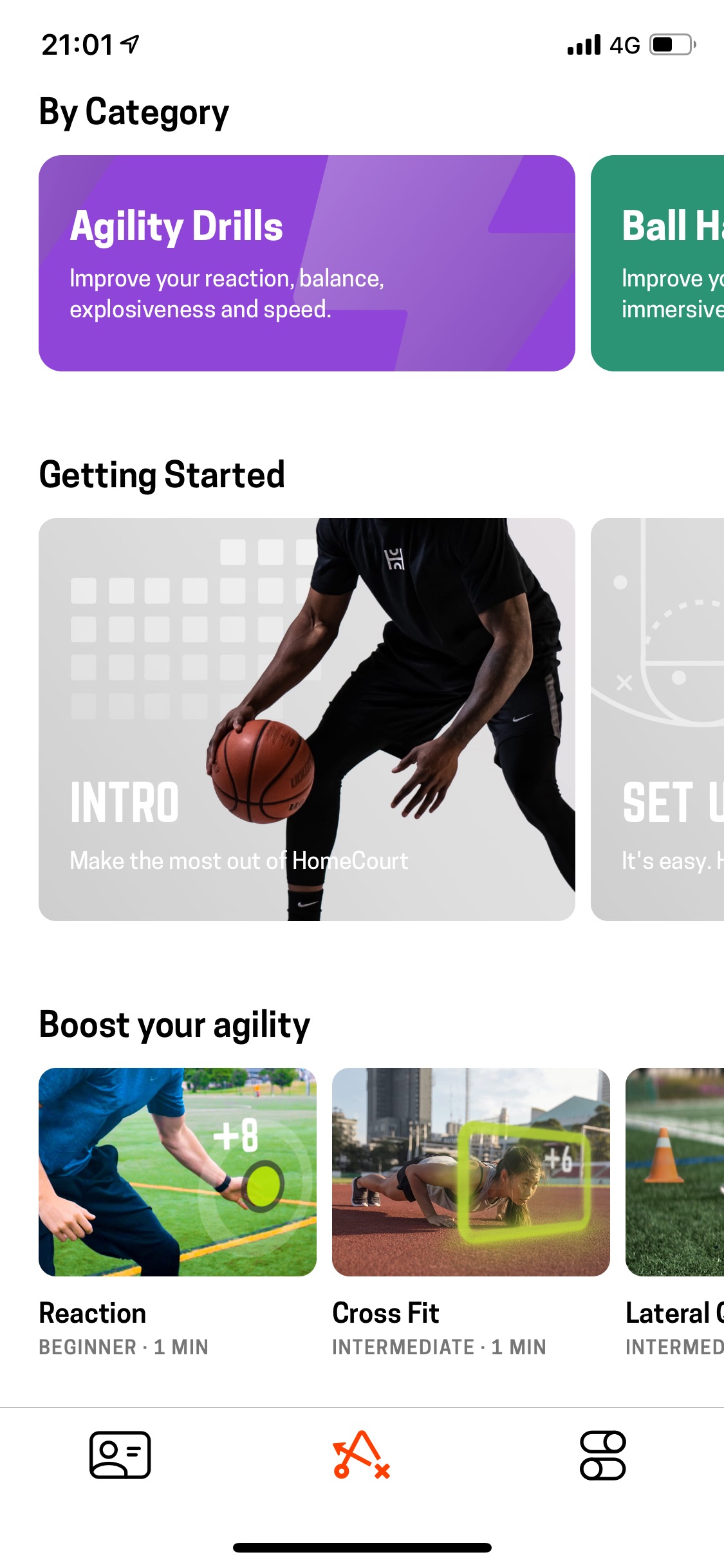Tap the Boost your agility heading

(174, 1025)
